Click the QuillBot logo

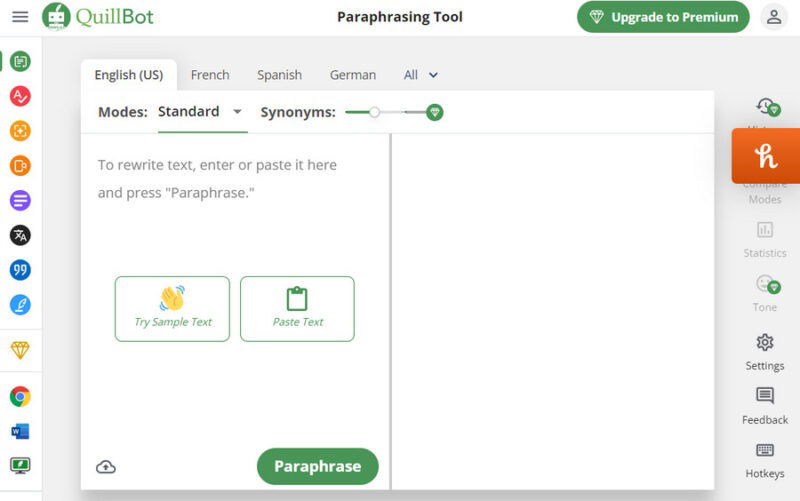point(98,17)
